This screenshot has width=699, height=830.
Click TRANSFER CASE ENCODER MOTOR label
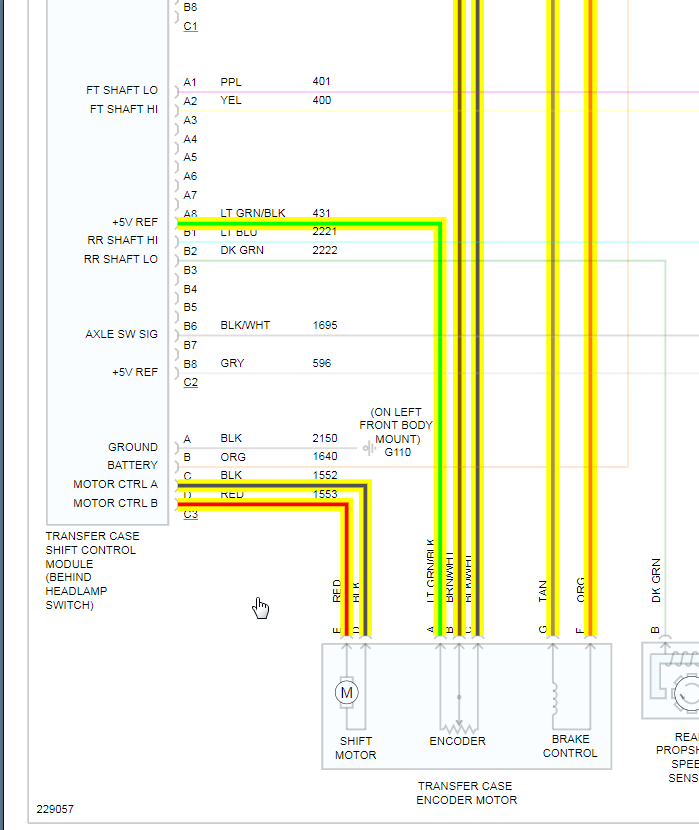coord(466,793)
